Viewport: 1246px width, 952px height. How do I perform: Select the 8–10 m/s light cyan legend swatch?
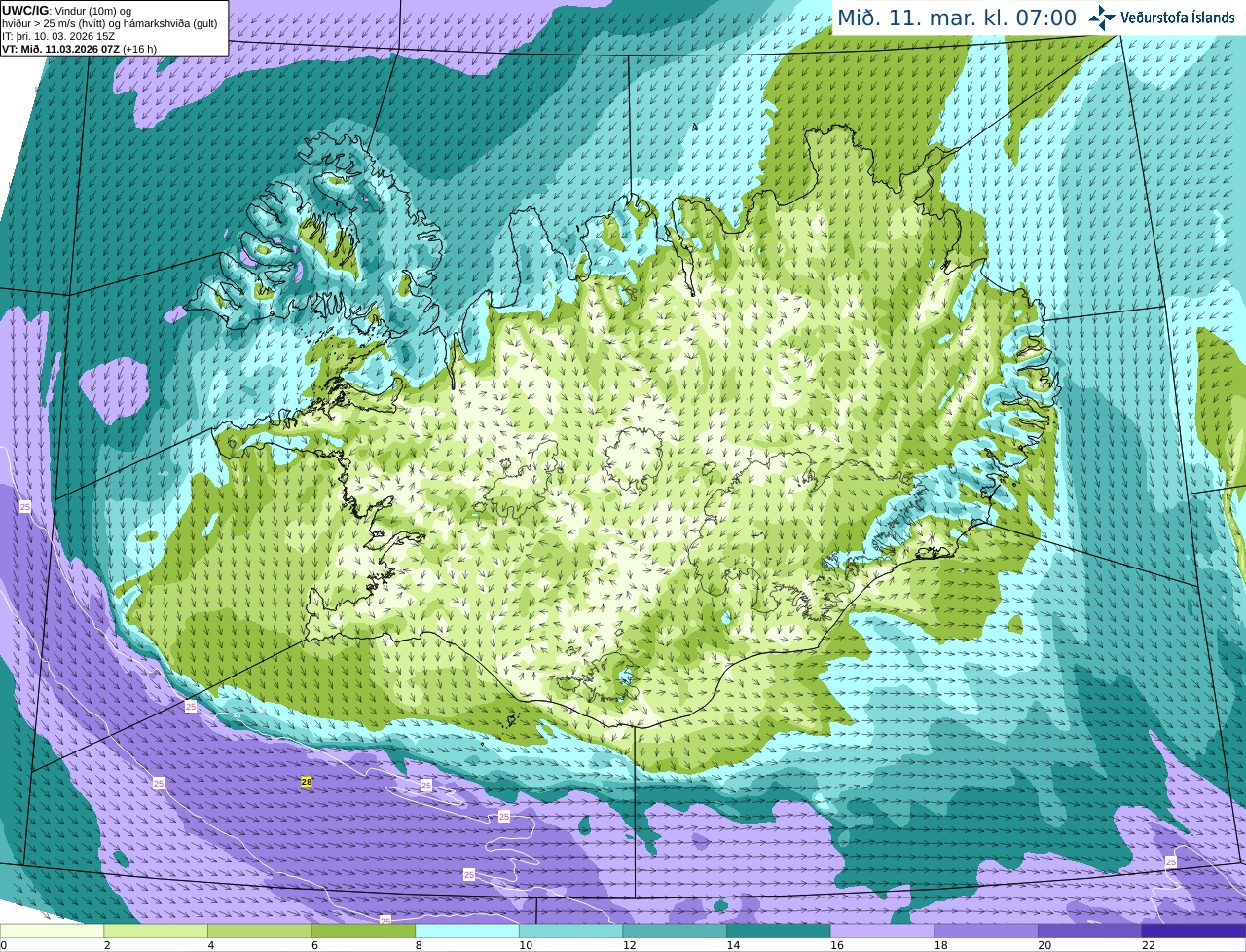pos(467,931)
